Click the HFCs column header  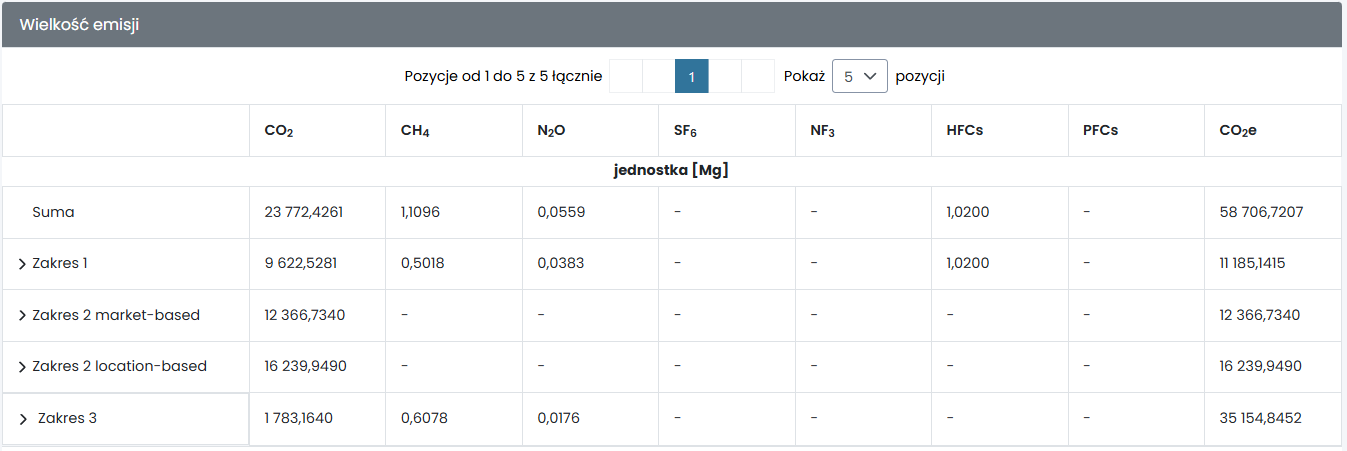point(964,131)
